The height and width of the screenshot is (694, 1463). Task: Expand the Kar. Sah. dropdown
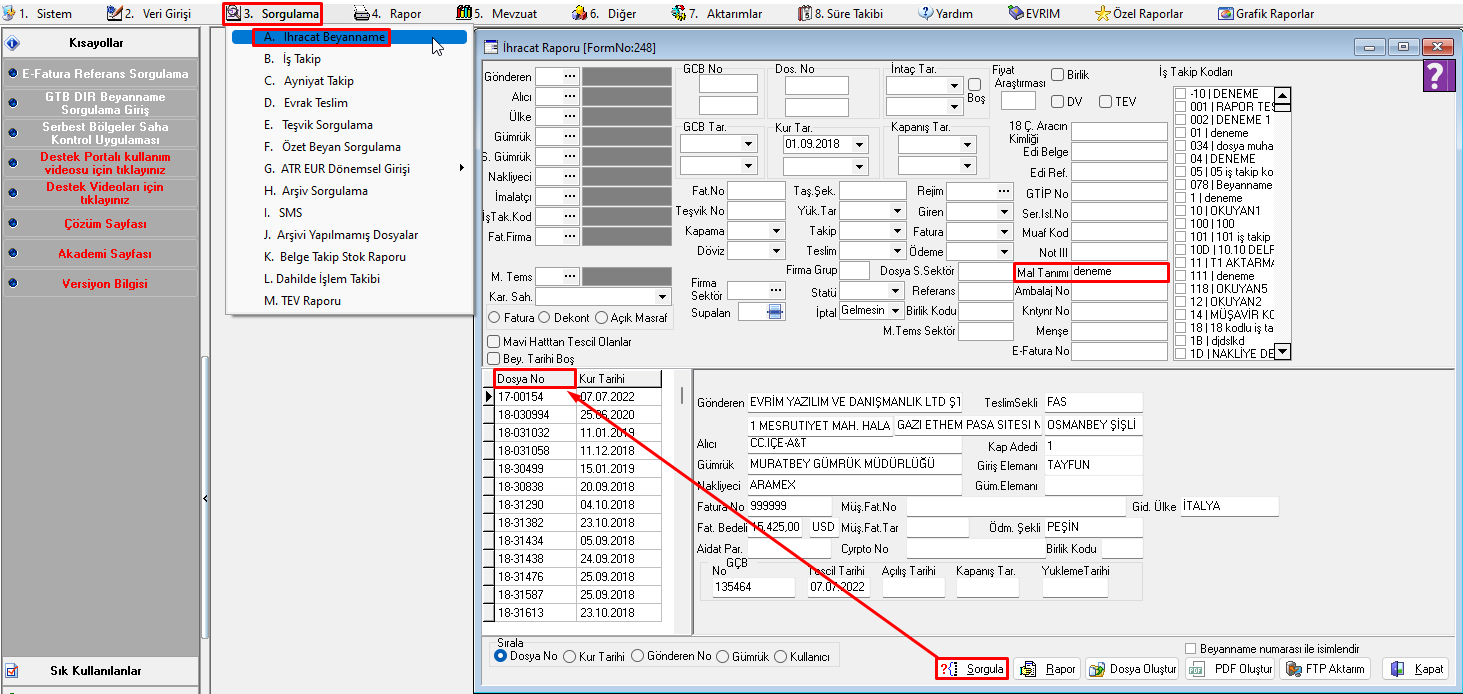(662, 297)
